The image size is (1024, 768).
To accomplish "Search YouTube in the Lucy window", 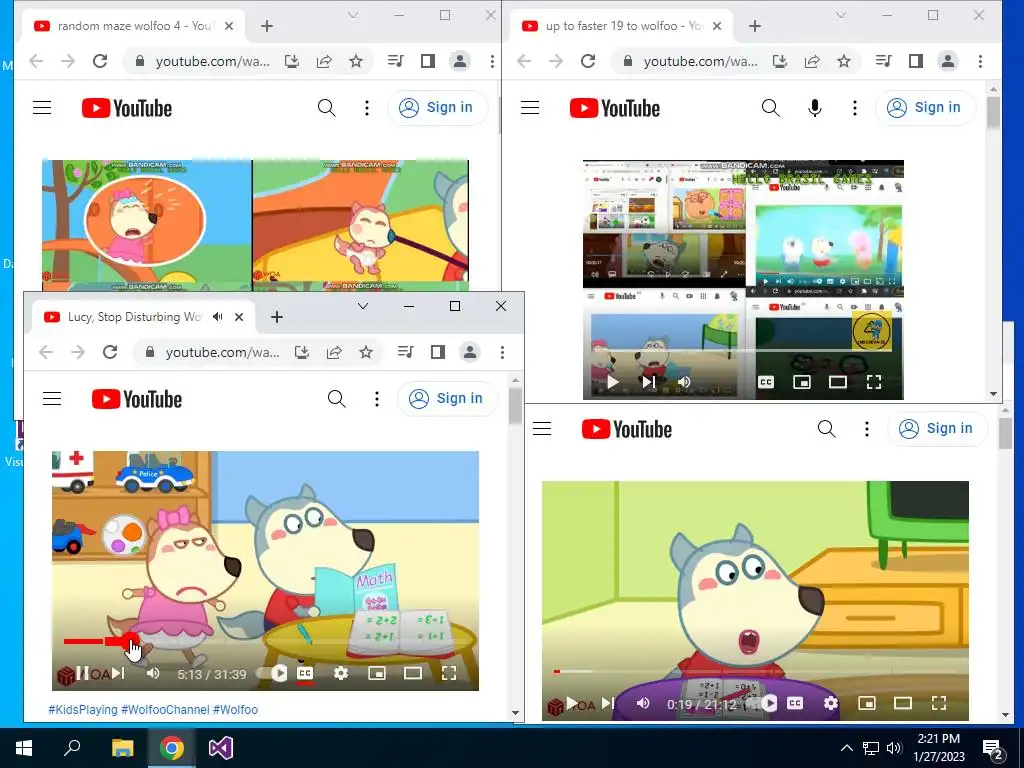I will click(x=336, y=398).
